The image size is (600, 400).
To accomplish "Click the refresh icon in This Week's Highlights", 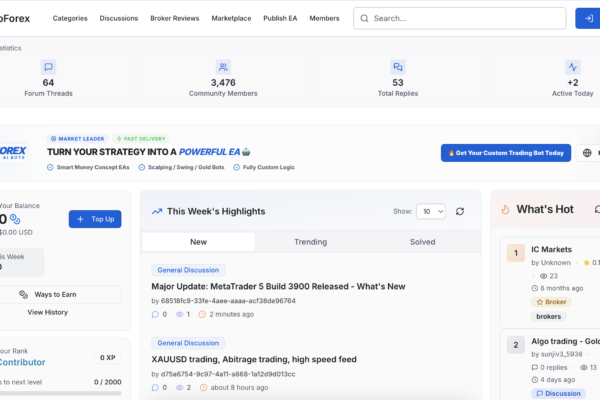I will 460,211.
